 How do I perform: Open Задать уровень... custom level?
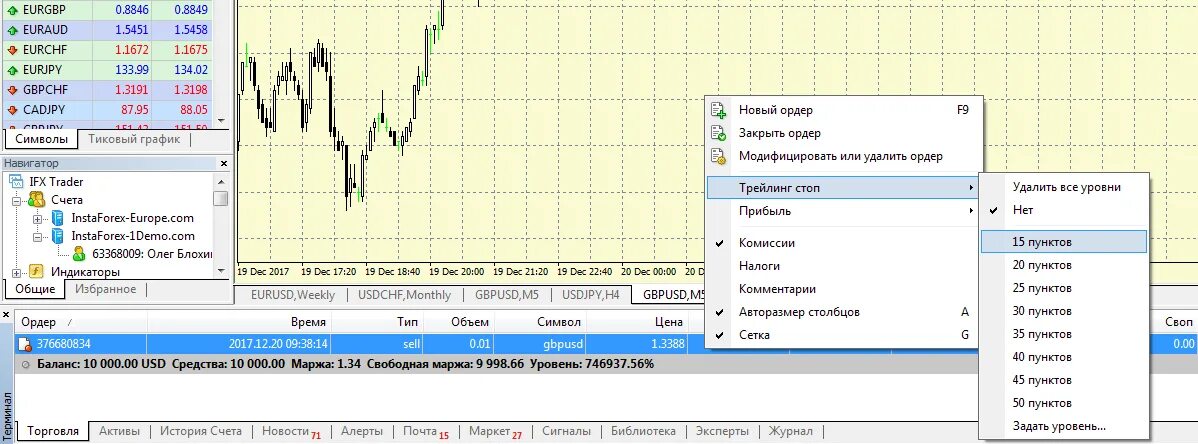[x=1064, y=426]
